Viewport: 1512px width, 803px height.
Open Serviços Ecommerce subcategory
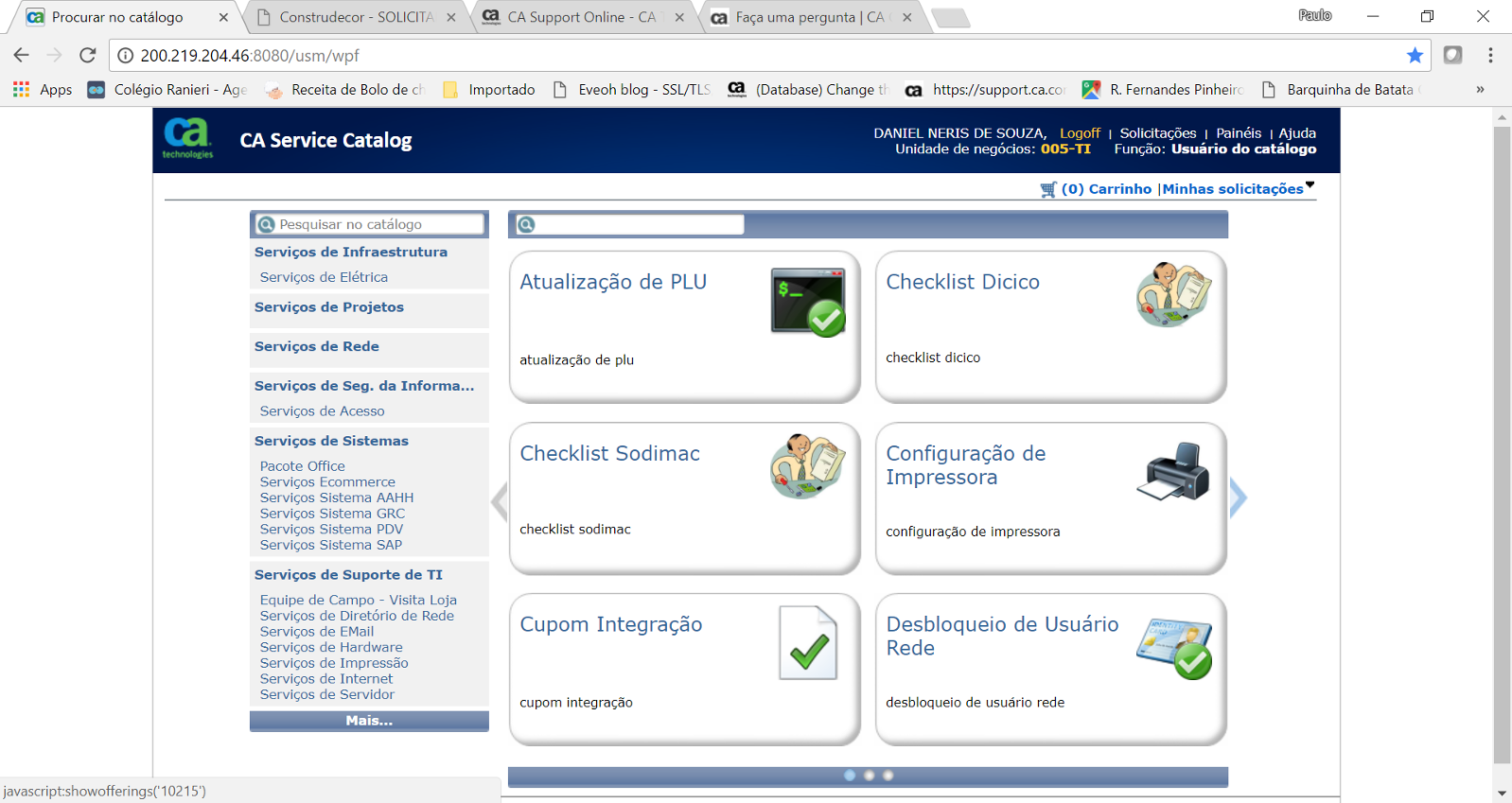(327, 482)
